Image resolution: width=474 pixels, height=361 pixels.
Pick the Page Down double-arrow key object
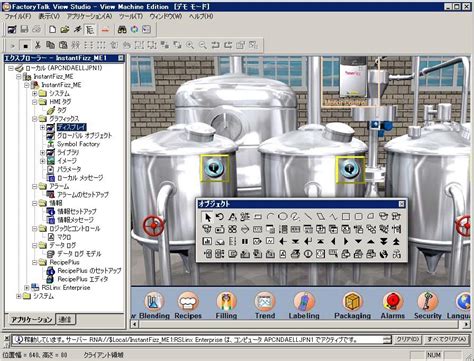click(384, 241)
